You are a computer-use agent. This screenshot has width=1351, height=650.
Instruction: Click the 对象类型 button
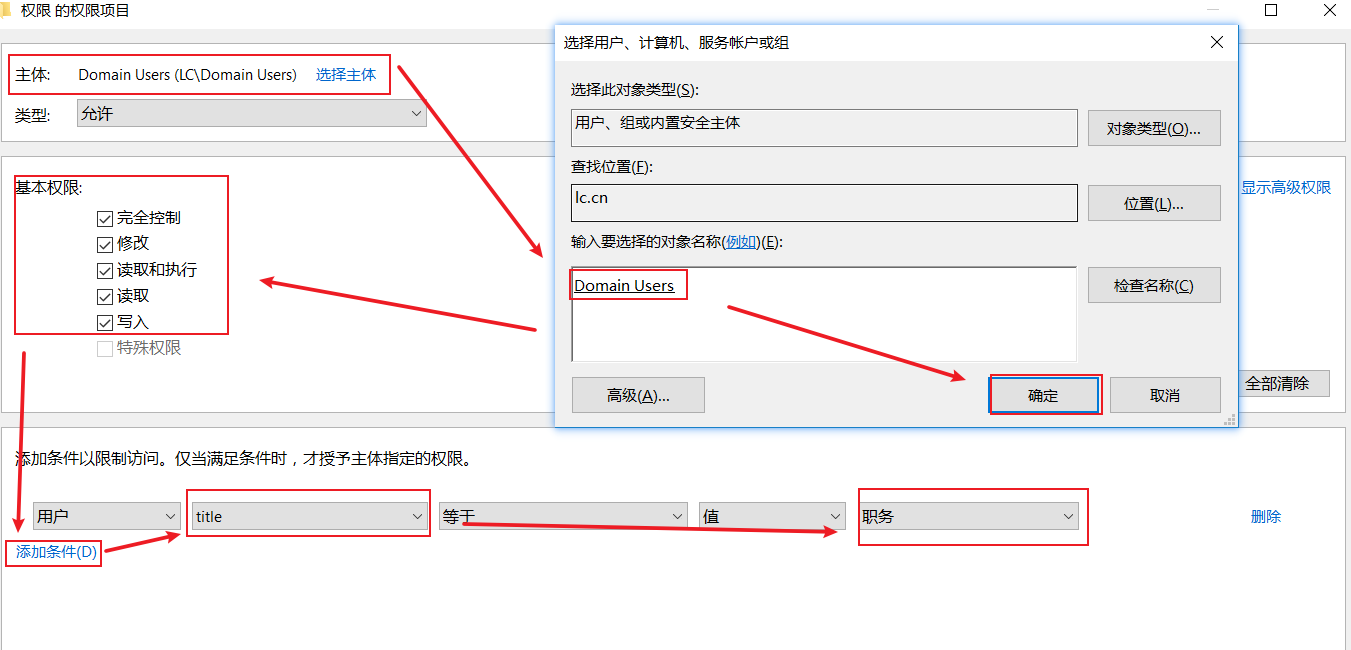pos(1153,129)
